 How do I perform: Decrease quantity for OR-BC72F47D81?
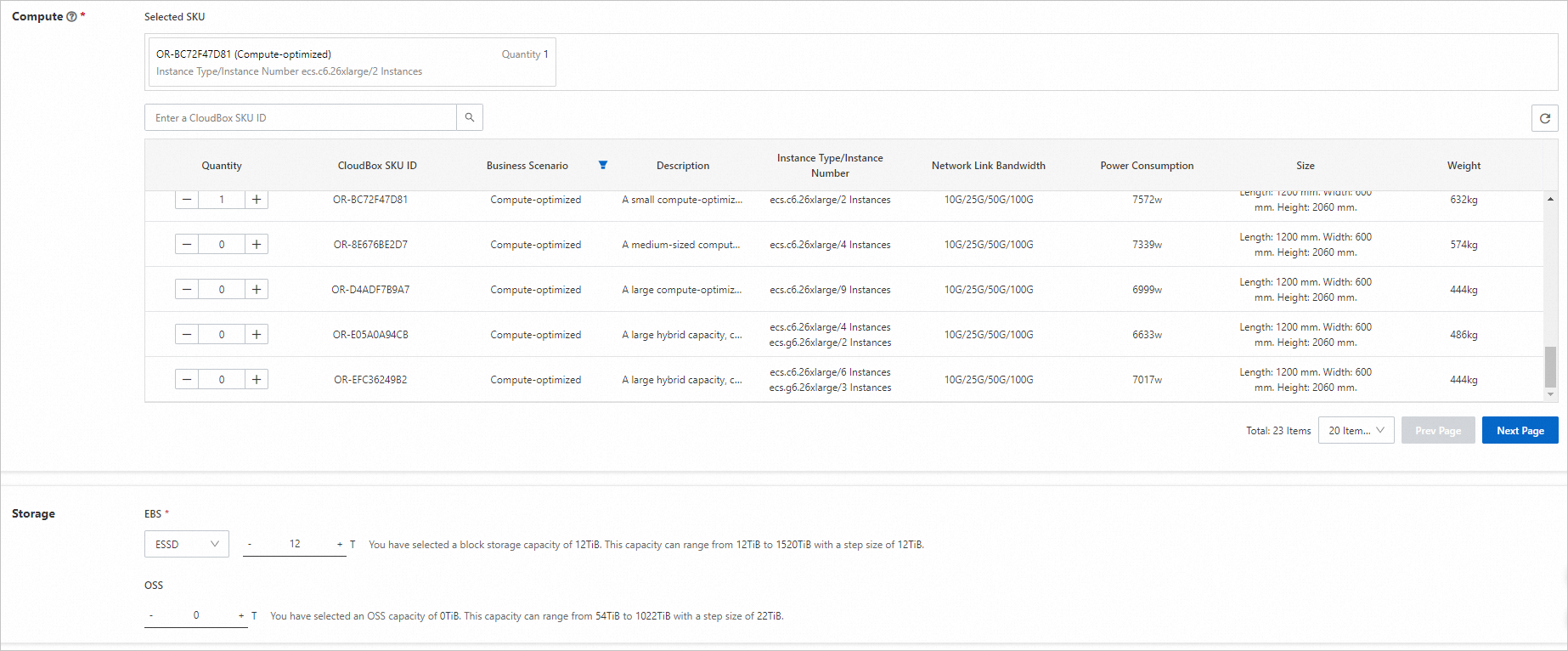(x=187, y=200)
